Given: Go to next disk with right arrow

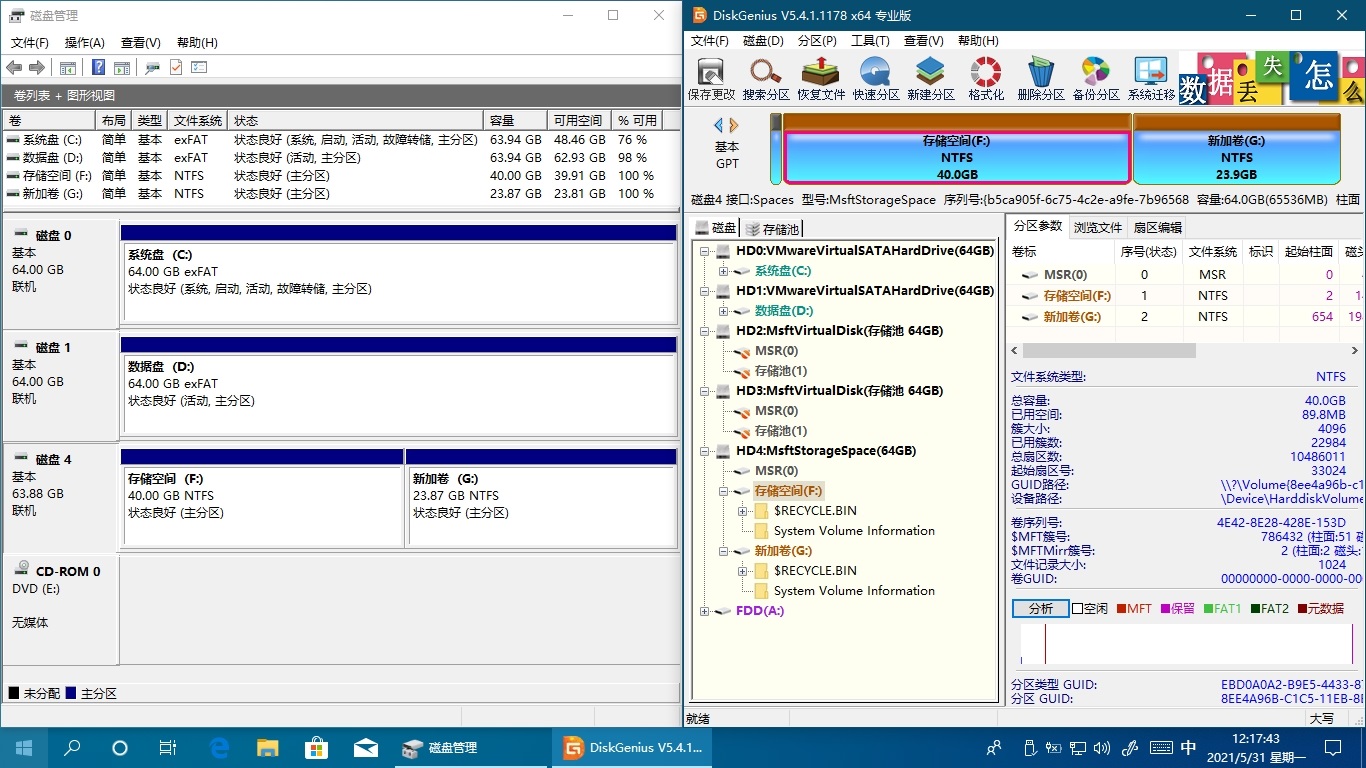Looking at the screenshot, I should pyautogui.click(x=734, y=125).
